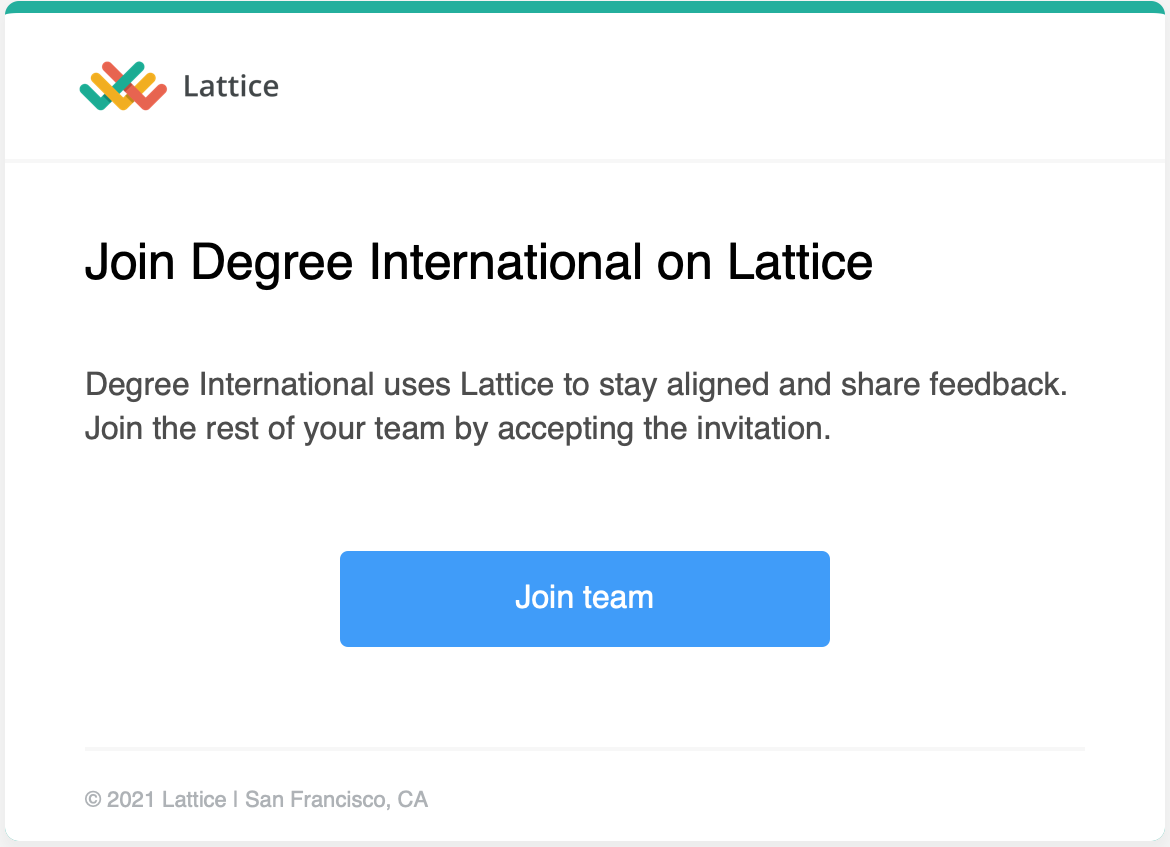1170x847 pixels.
Task: Click the teal accent bar at the top
Action: point(585,7)
